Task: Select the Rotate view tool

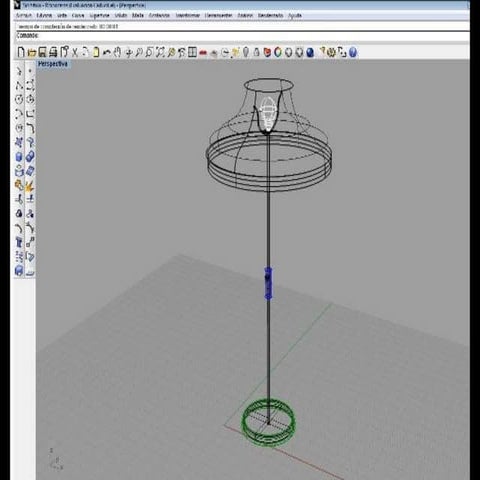Action: coord(128,52)
